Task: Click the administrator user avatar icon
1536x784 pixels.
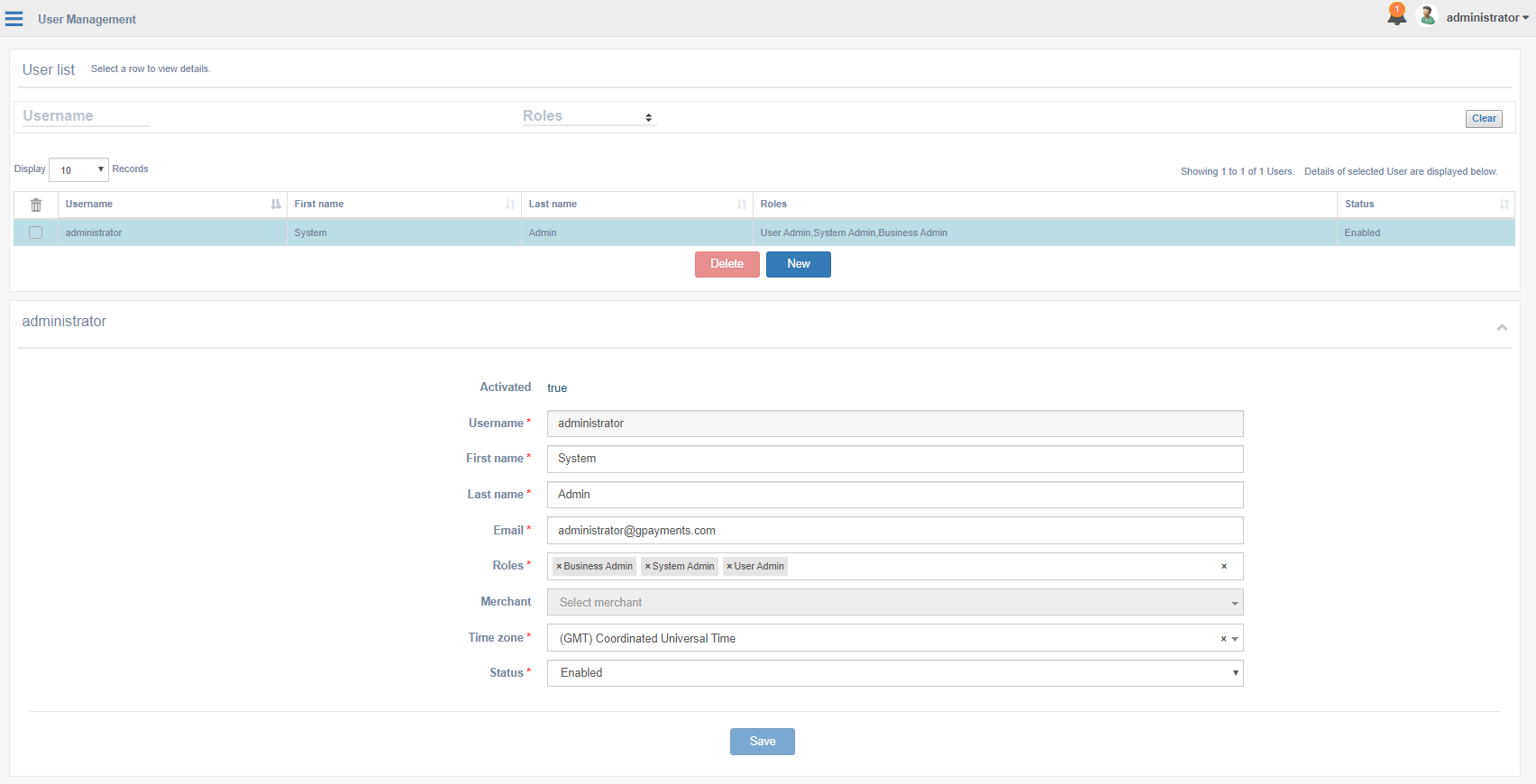Action: pos(1427,16)
